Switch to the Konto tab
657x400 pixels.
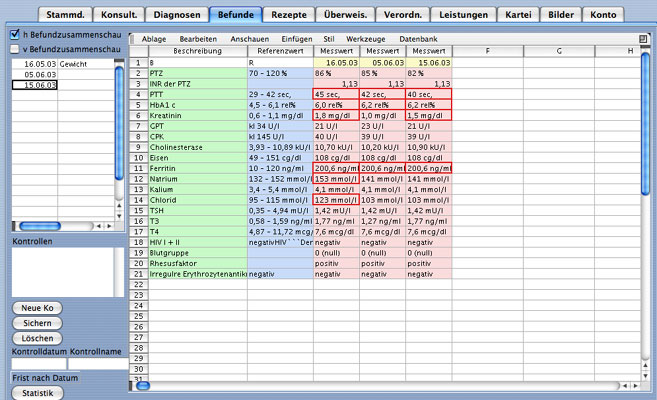tap(603, 15)
